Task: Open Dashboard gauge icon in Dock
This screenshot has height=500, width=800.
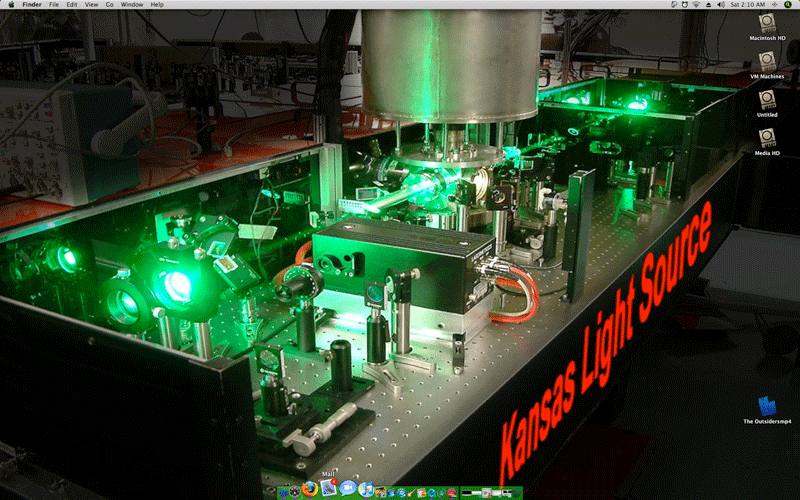Action: pos(294,491)
